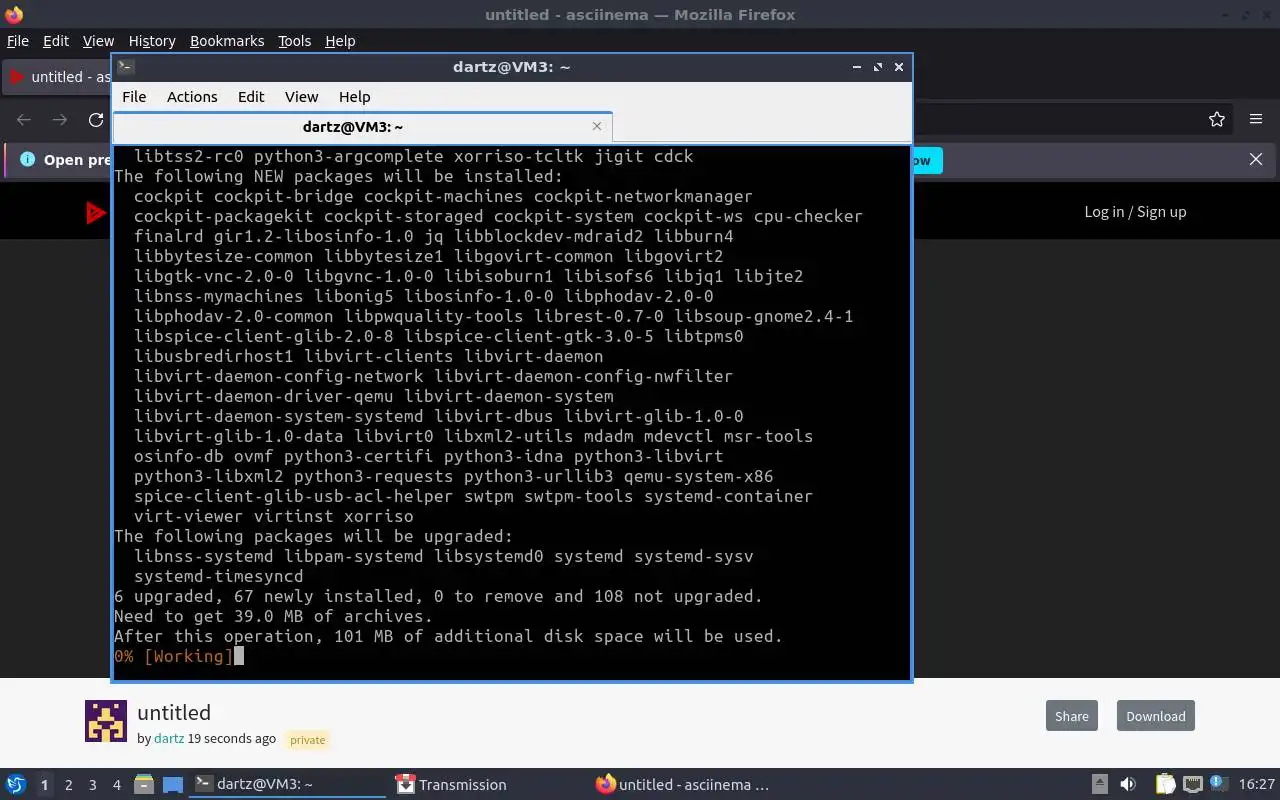Screen dimensions: 1280x800
Task: Click the 'systemd-timesyncd' line in terminal
Action: (x=218, y=576)
